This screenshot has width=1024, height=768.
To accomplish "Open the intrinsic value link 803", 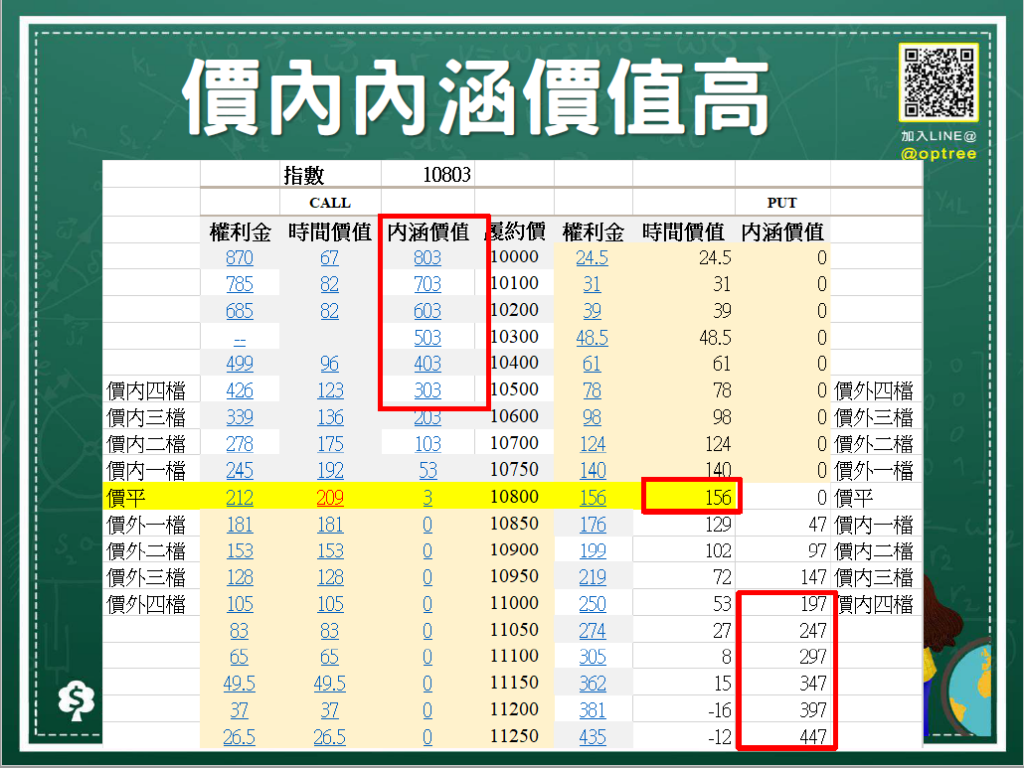I will pyautogui.click(x=427, y=257).
